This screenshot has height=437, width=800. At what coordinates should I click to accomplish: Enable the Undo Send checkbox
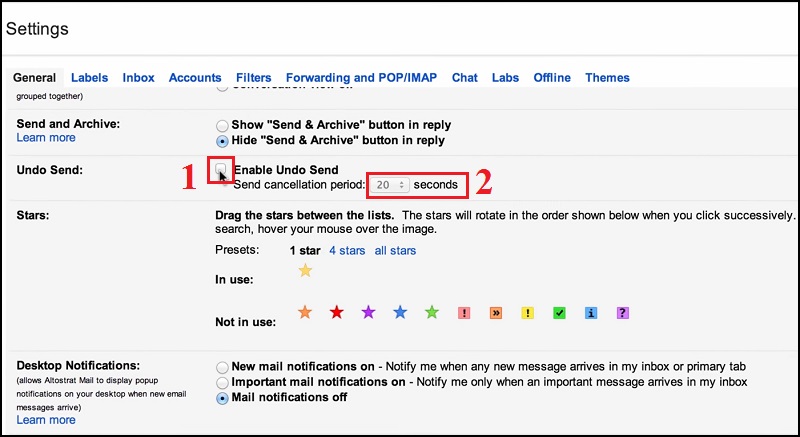tap(222, 169)
